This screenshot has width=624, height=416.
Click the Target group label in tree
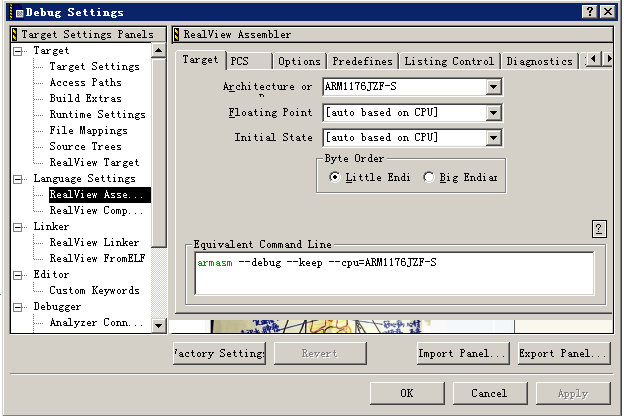pos(51,51)
